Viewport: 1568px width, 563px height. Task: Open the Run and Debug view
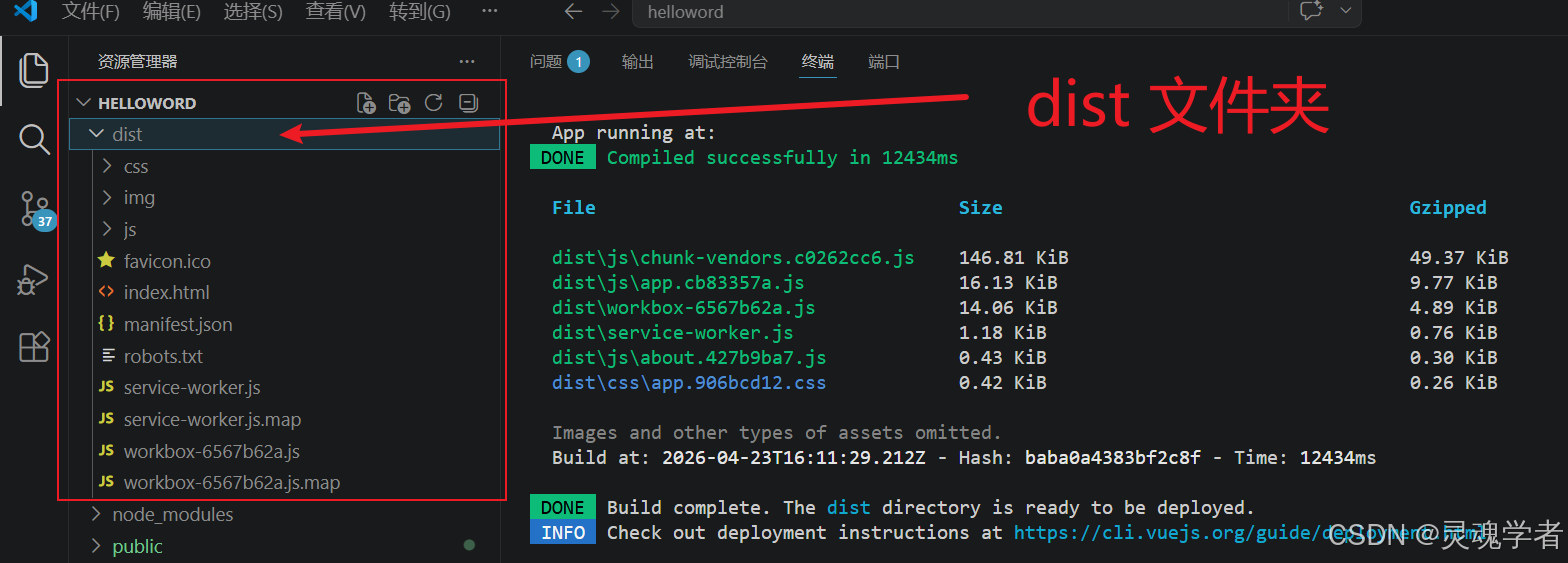tap(34, 279)
